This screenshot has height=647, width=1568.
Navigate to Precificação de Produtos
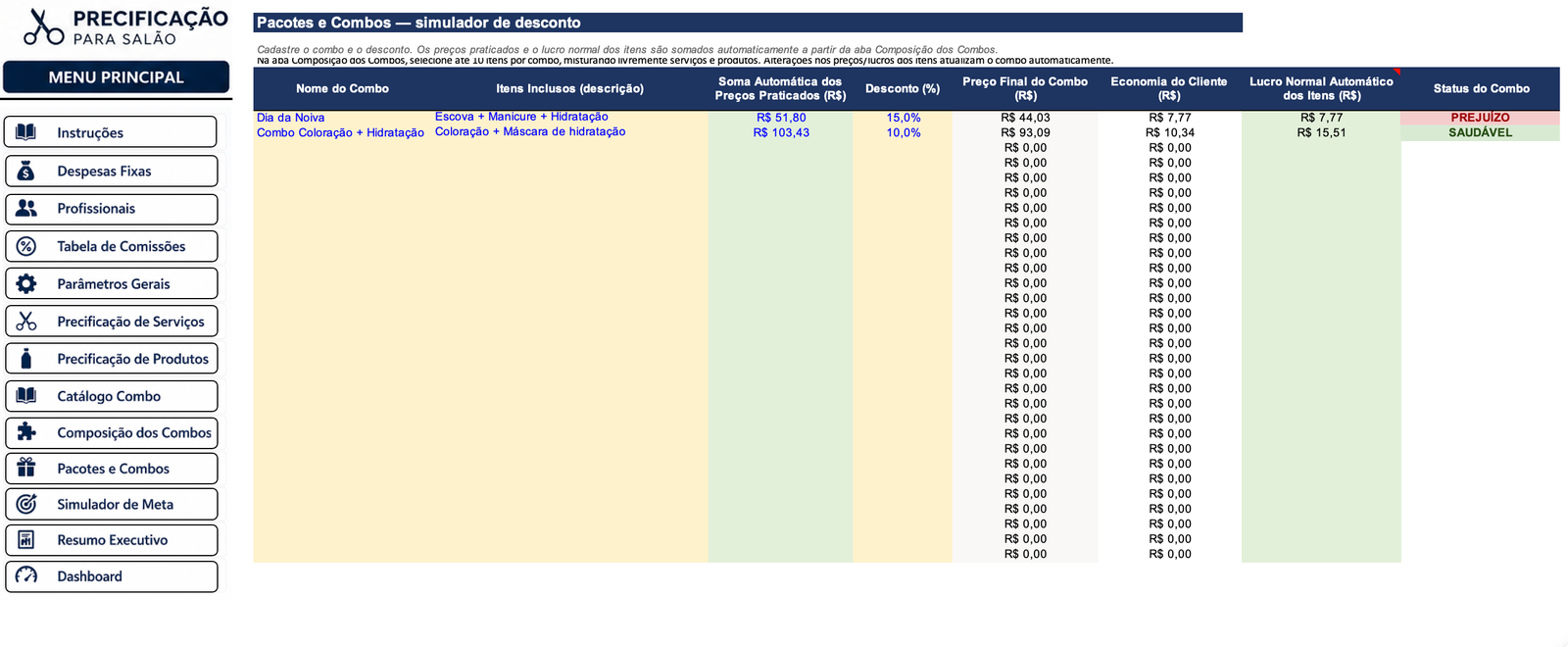(111, 359)
